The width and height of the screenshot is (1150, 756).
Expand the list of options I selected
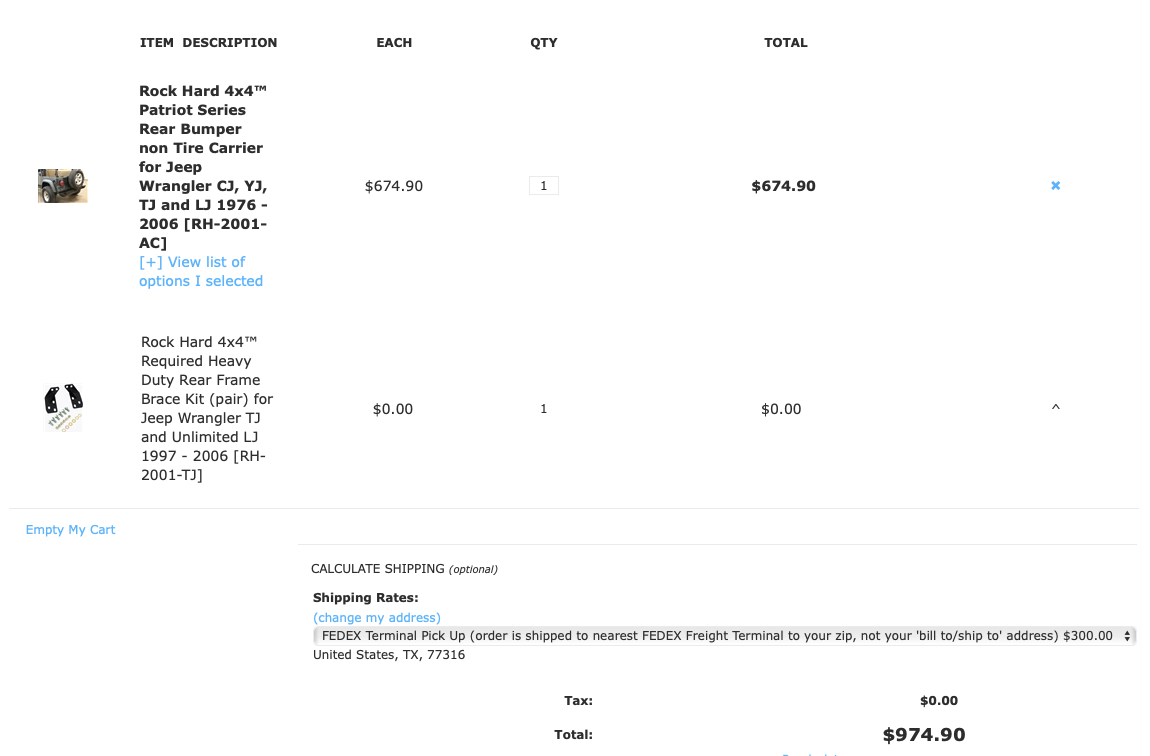point(200,272)
